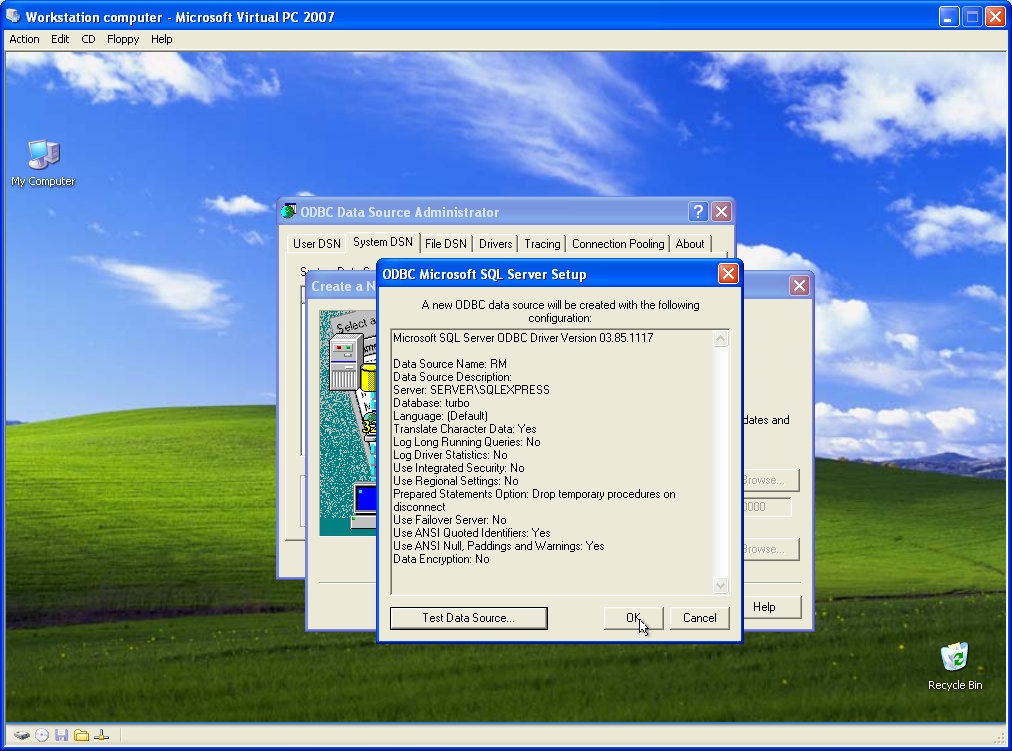Click the floppy disk status bar icon
Screen dimensions: 1012x751
click(x=61, y=735)
